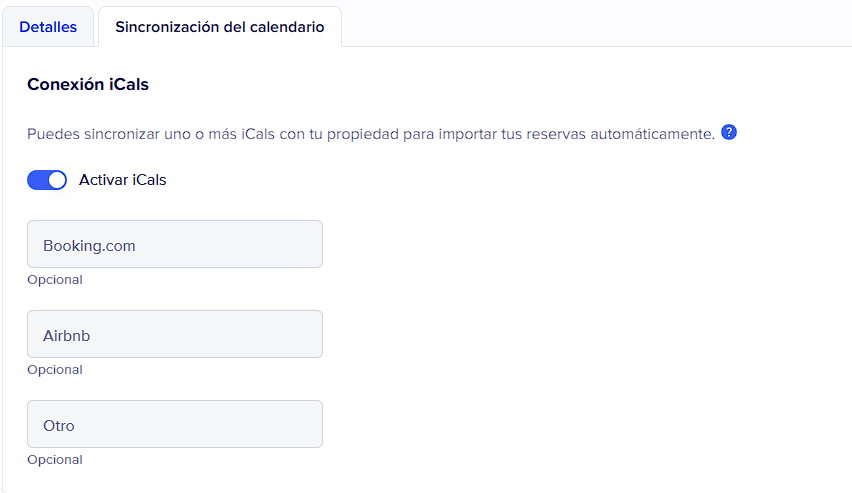Click "Opcional" hint below the Booking.com field
Screen dimensions: 852x493
[x=55, y=280]
